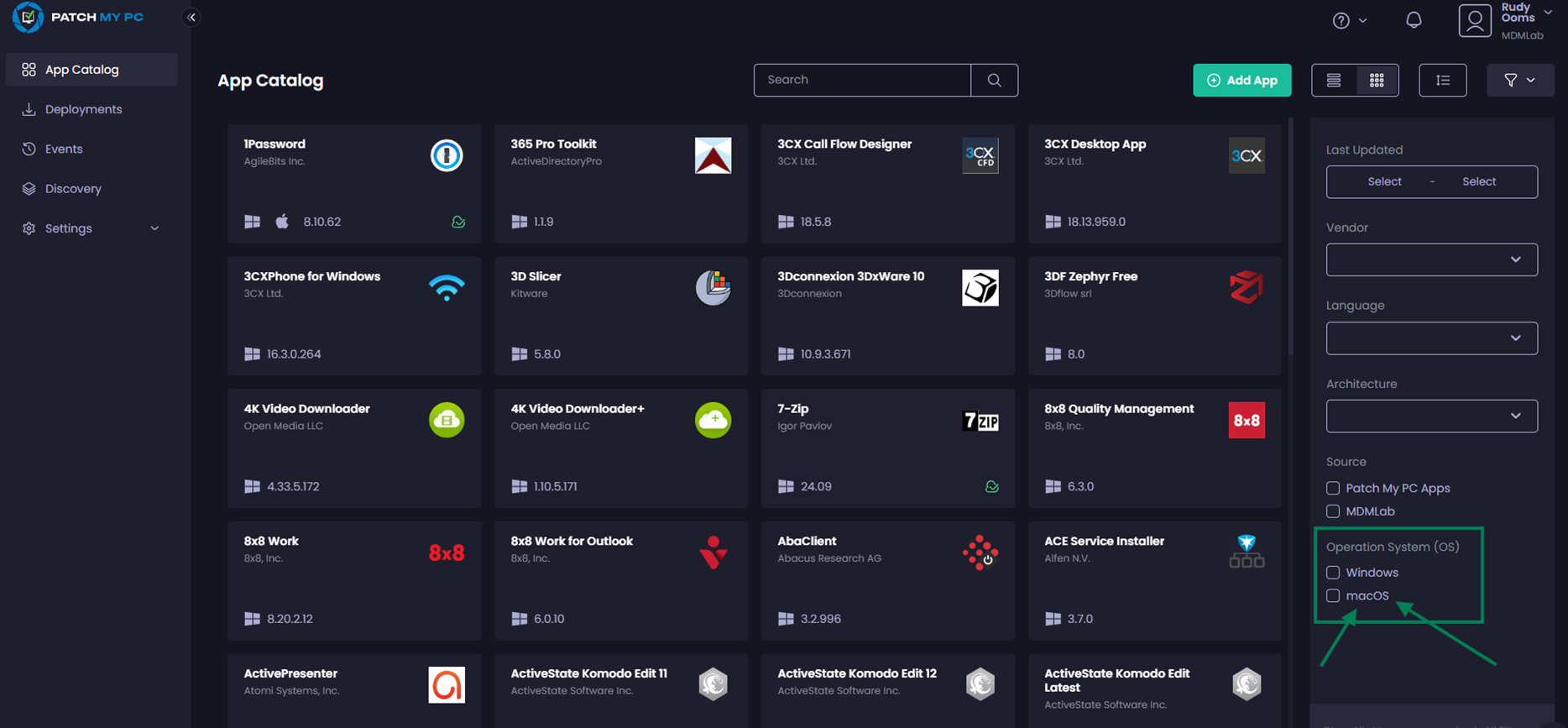Open App Catalog in the sidebar

pos(91,70)
